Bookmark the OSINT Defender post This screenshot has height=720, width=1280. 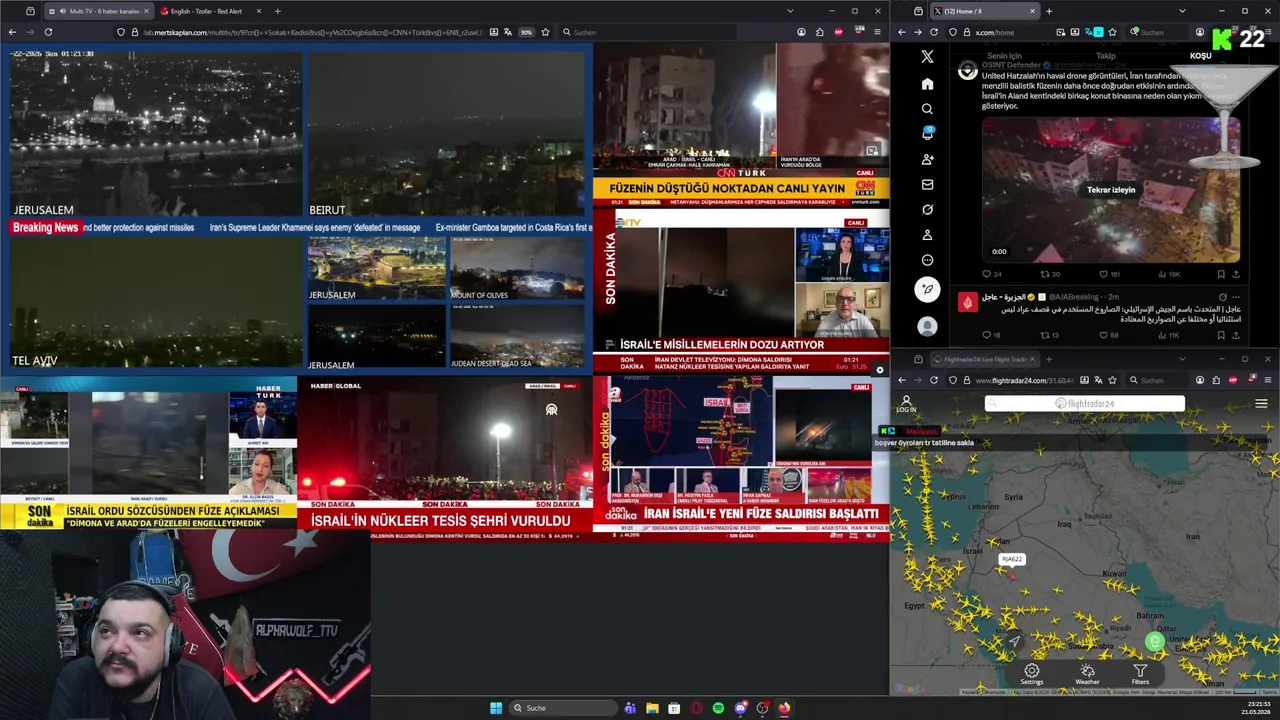[1221, 274]
